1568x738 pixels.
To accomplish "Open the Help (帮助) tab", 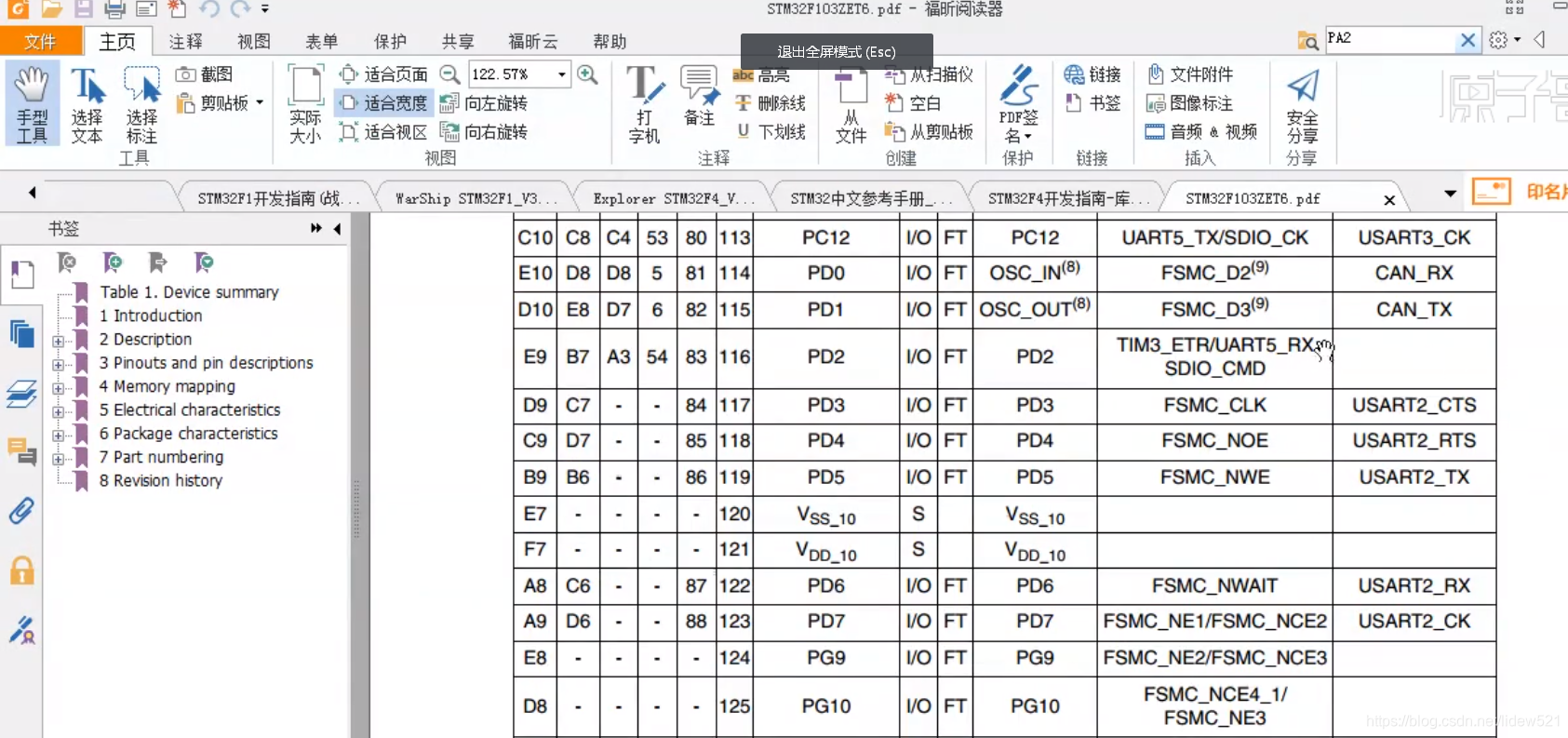I will 610,41.
